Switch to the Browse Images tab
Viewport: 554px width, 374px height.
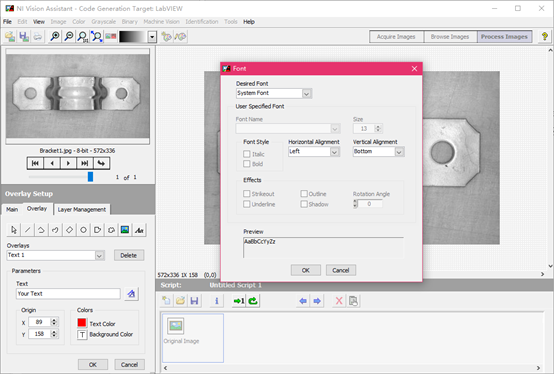click(450, 37)
